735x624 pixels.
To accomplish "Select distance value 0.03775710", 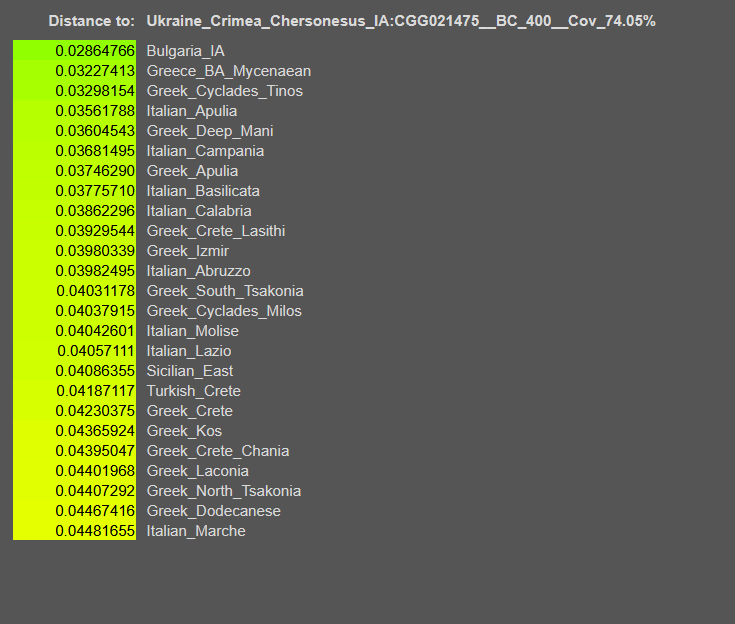I will click(95, 191).
